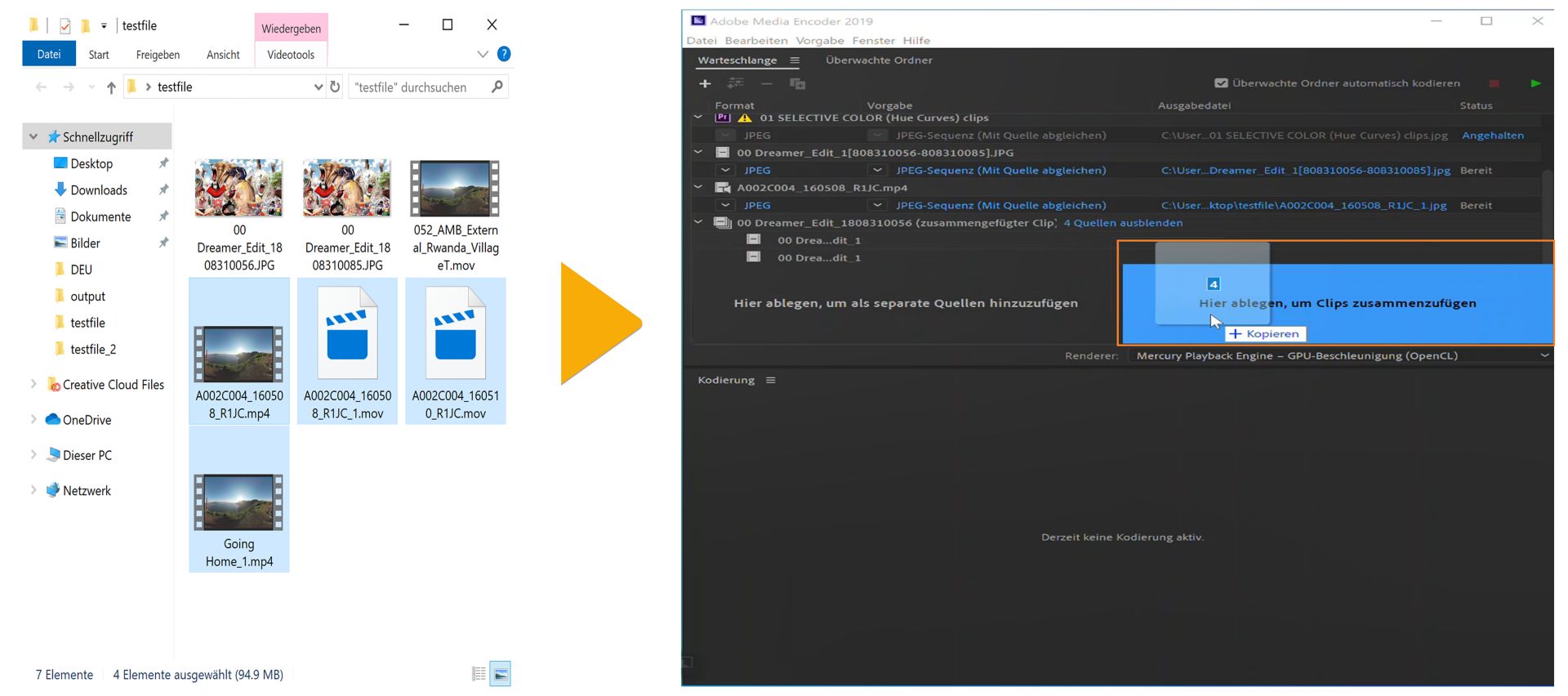This screenshot has height=696, width=1568.
Task: Open the Videotools ribbon tab
Action: click(x=291, y=55)
